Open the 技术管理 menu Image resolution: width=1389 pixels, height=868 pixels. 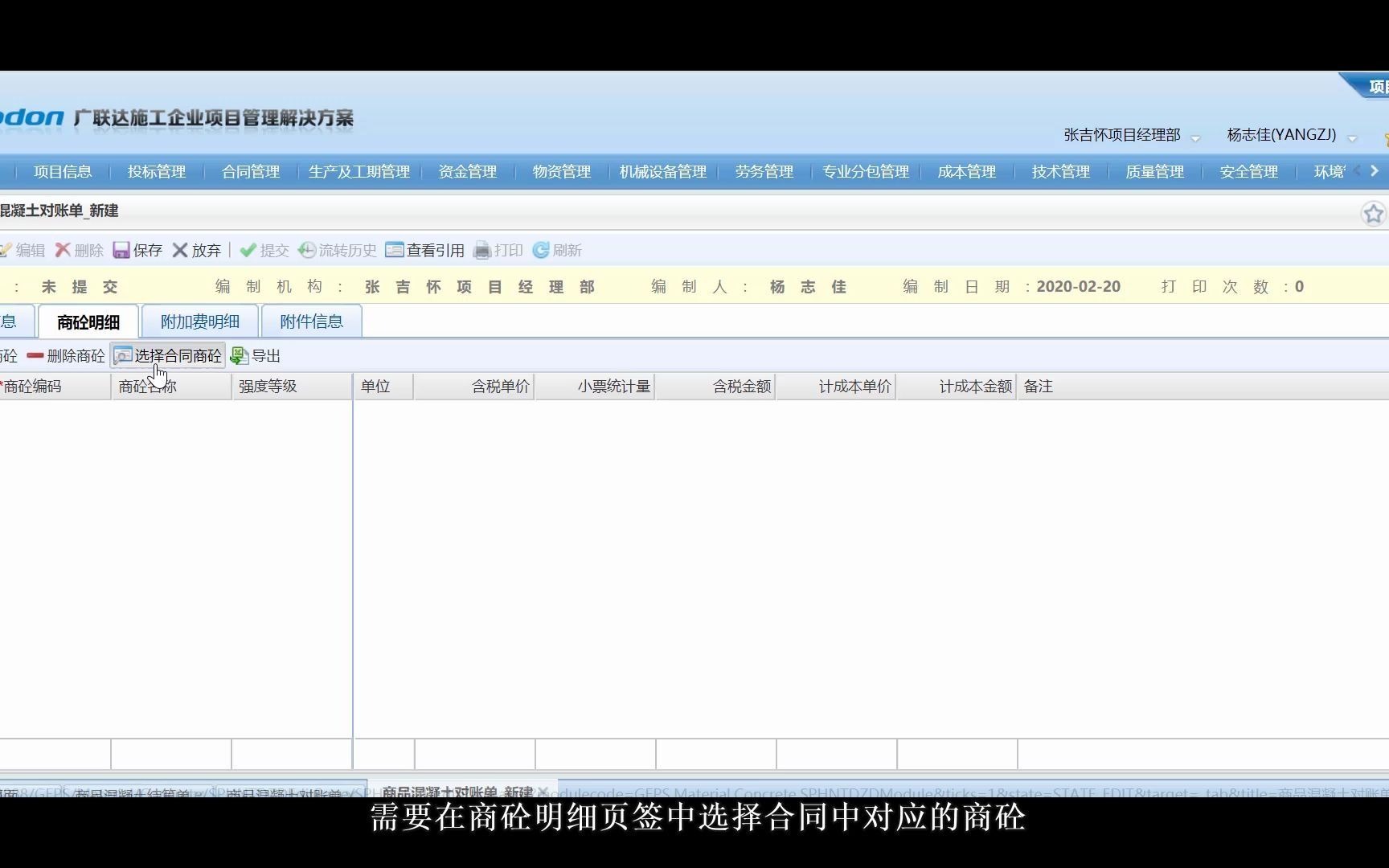click(1061, 171)
